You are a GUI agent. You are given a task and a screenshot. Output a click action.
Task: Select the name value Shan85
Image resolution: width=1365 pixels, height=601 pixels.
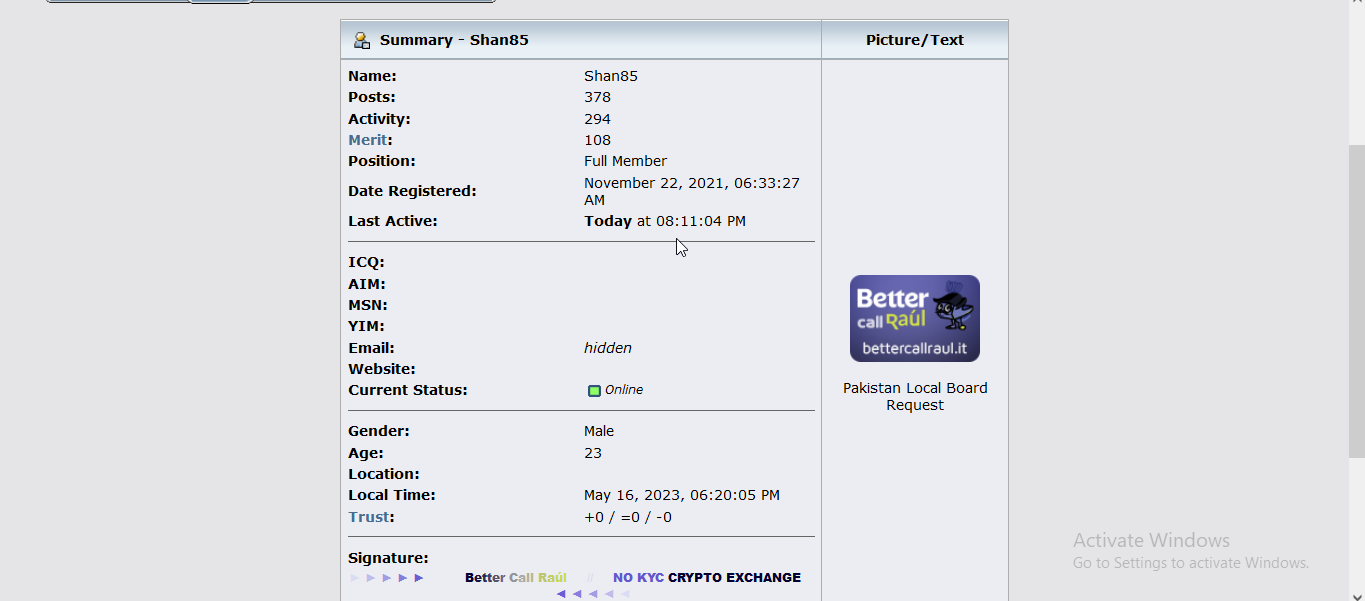[611, 76]
